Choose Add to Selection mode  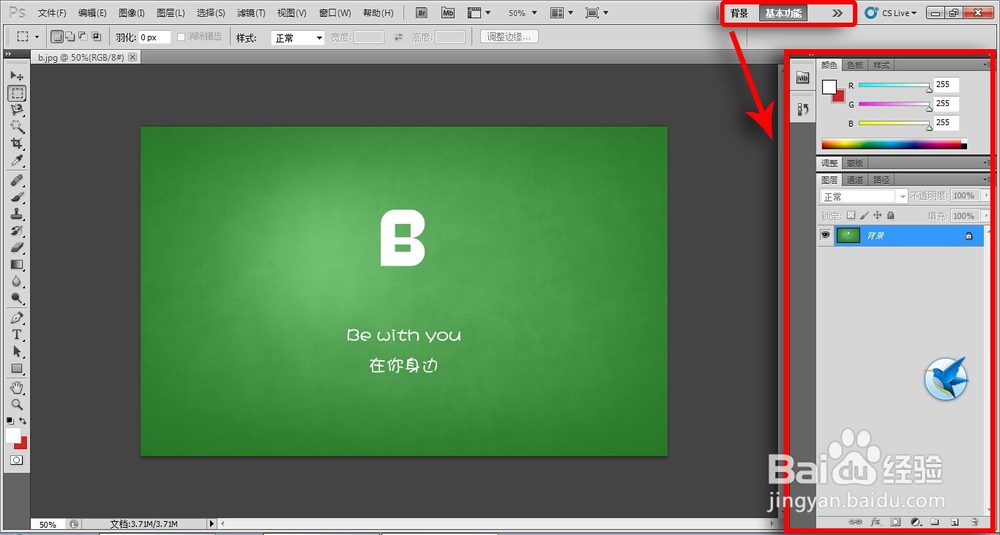pyautogui.click(x=70, y=37)
